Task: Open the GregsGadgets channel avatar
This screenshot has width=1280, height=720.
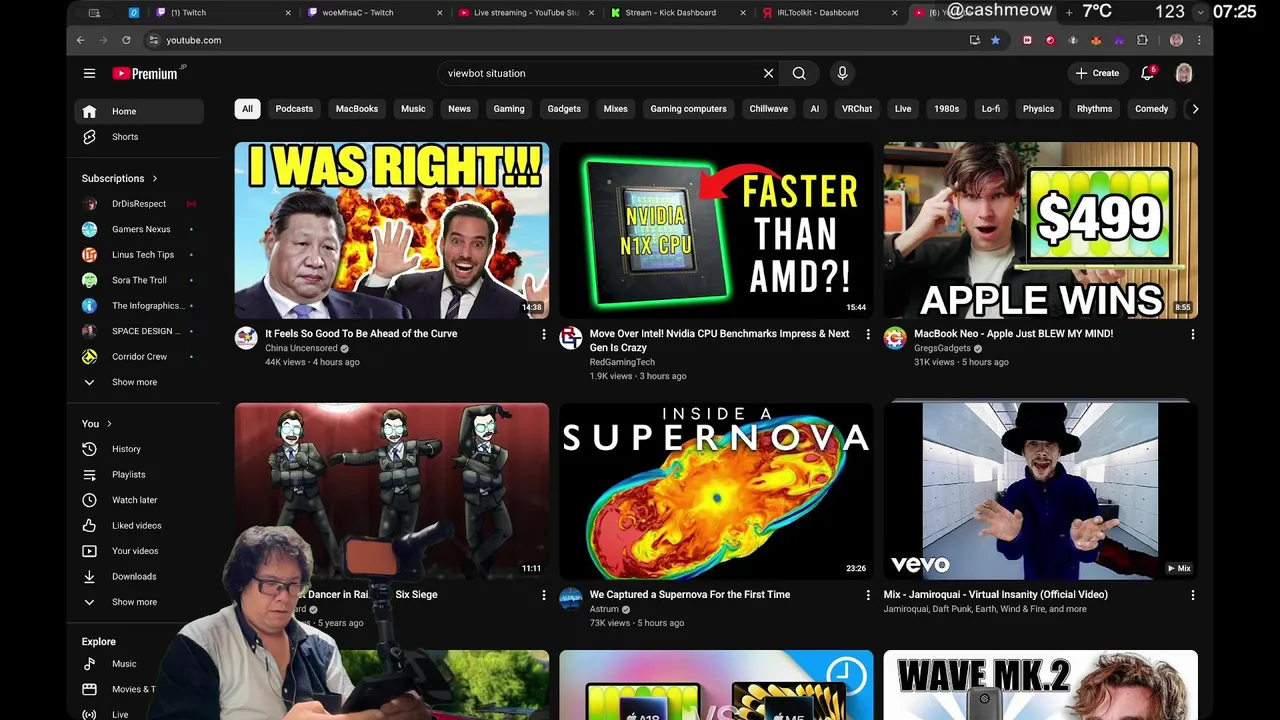Action: coord(895,338)
